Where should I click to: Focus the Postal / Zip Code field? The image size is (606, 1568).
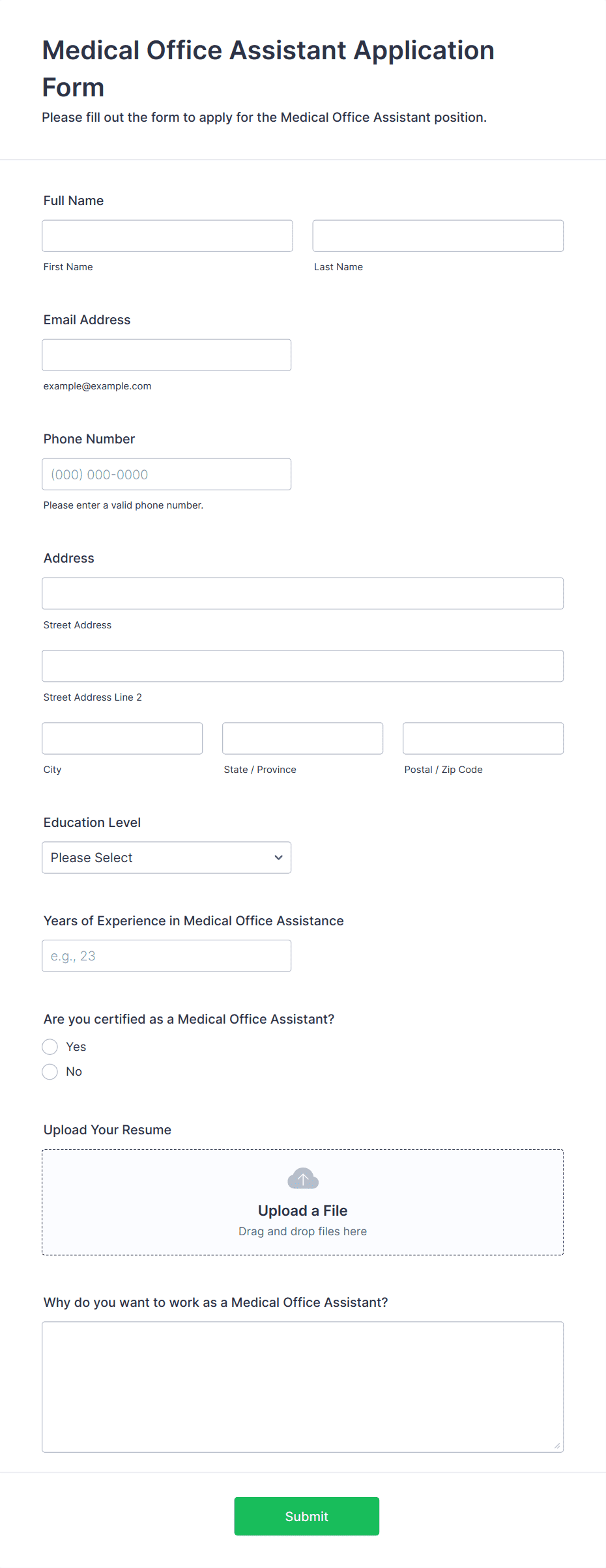pos(483,738)
